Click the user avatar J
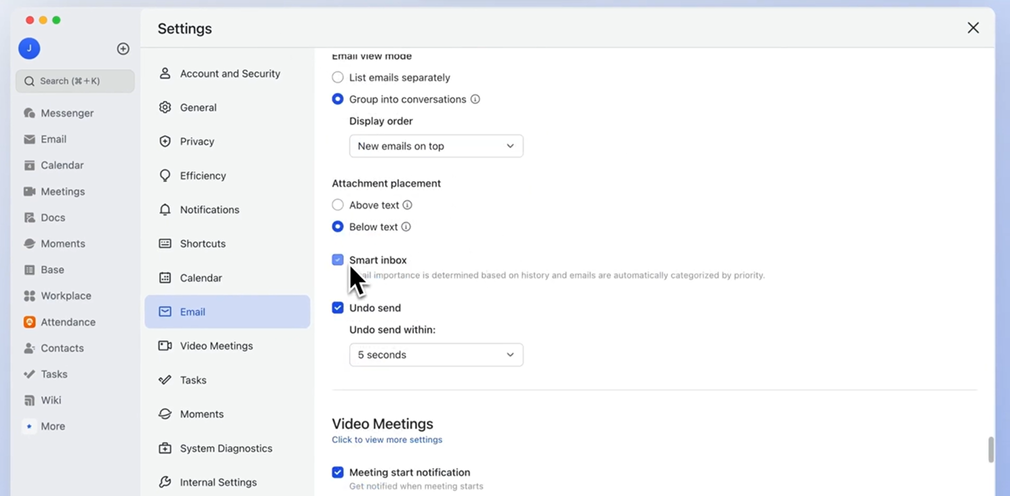Screen dimensions: 1010x496 (29, 49)
